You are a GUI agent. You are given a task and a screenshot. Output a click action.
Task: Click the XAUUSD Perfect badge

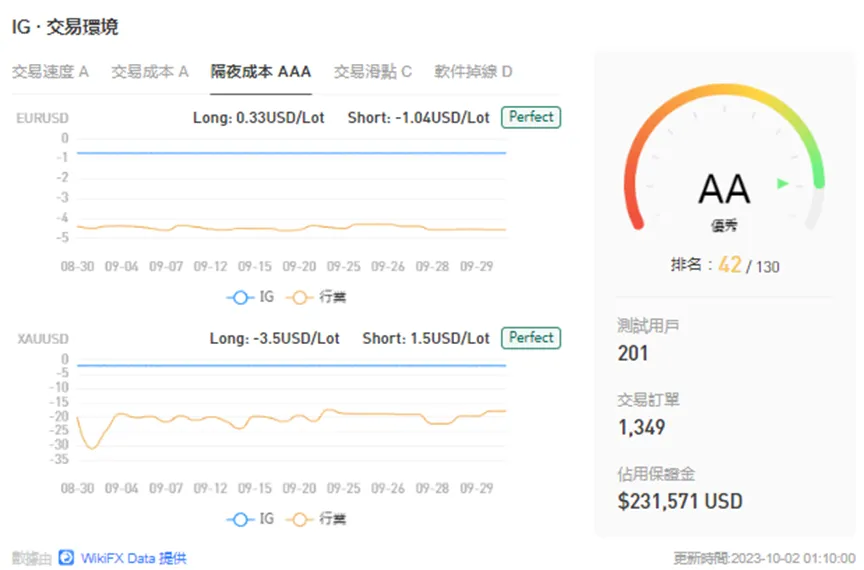click(x=531, y=338)
